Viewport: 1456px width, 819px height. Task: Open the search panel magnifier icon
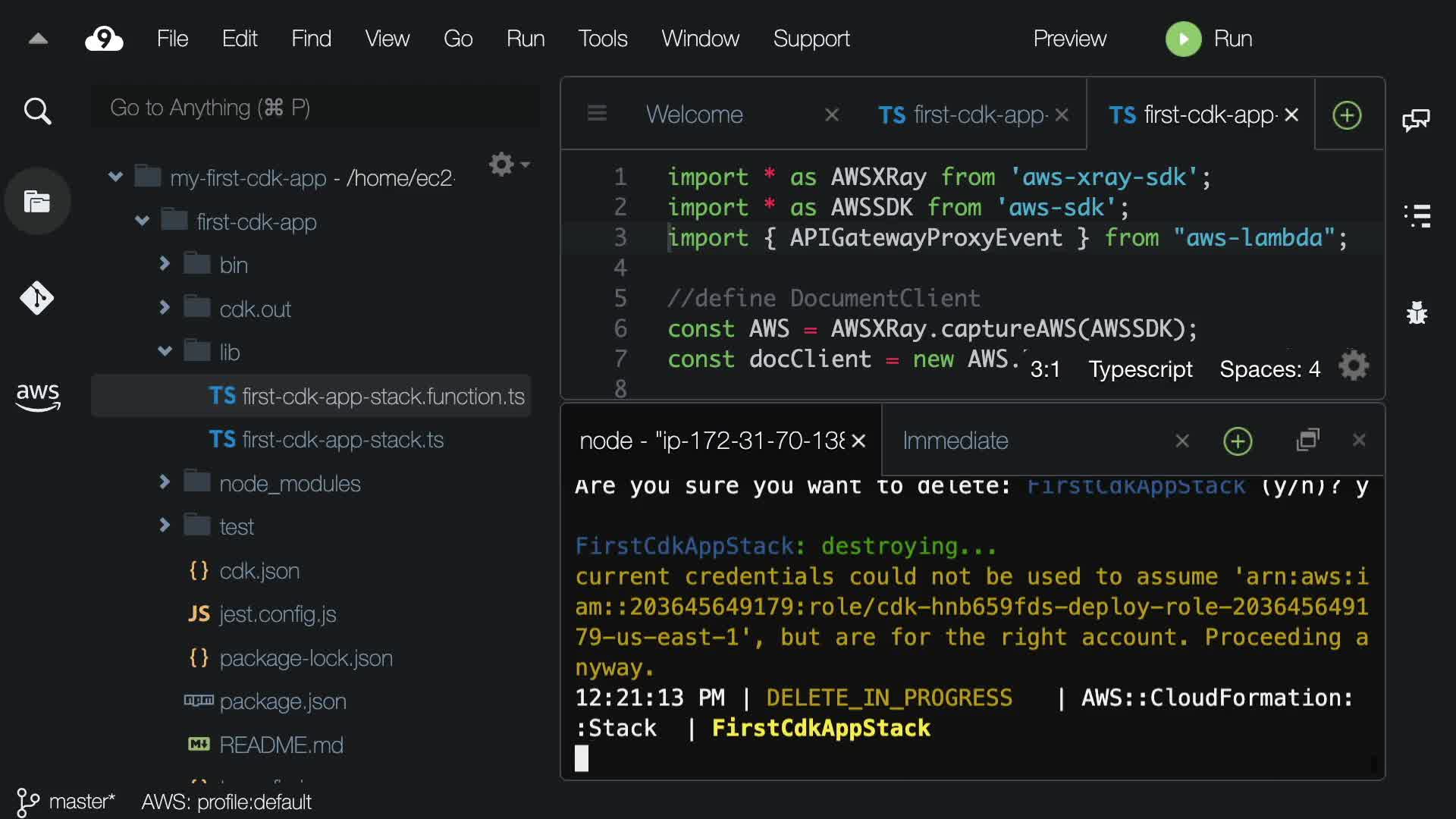click(x=37, y=111)
